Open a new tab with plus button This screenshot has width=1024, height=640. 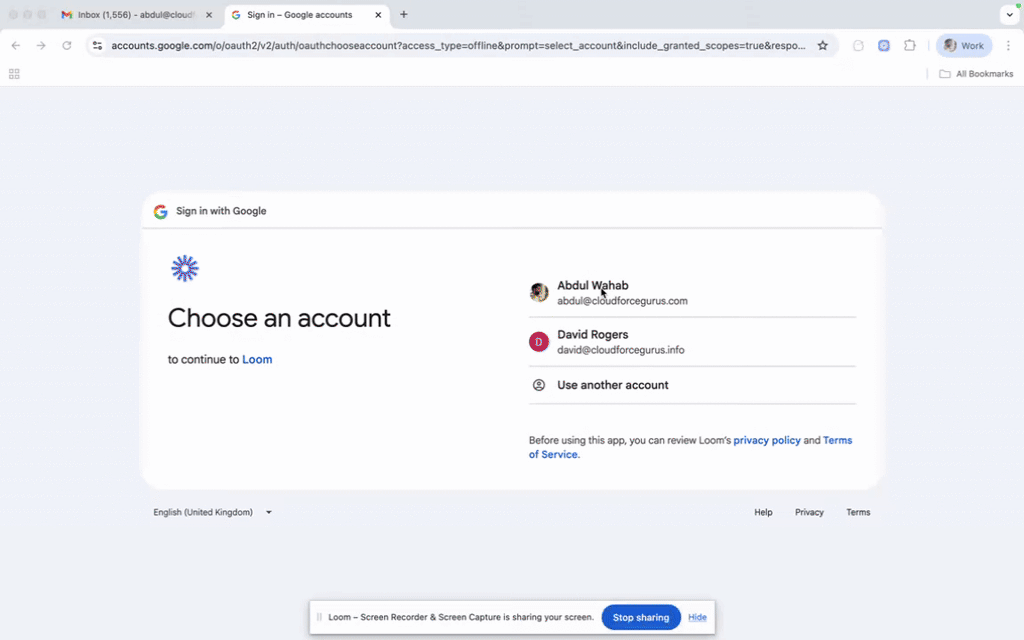point(404,15)
